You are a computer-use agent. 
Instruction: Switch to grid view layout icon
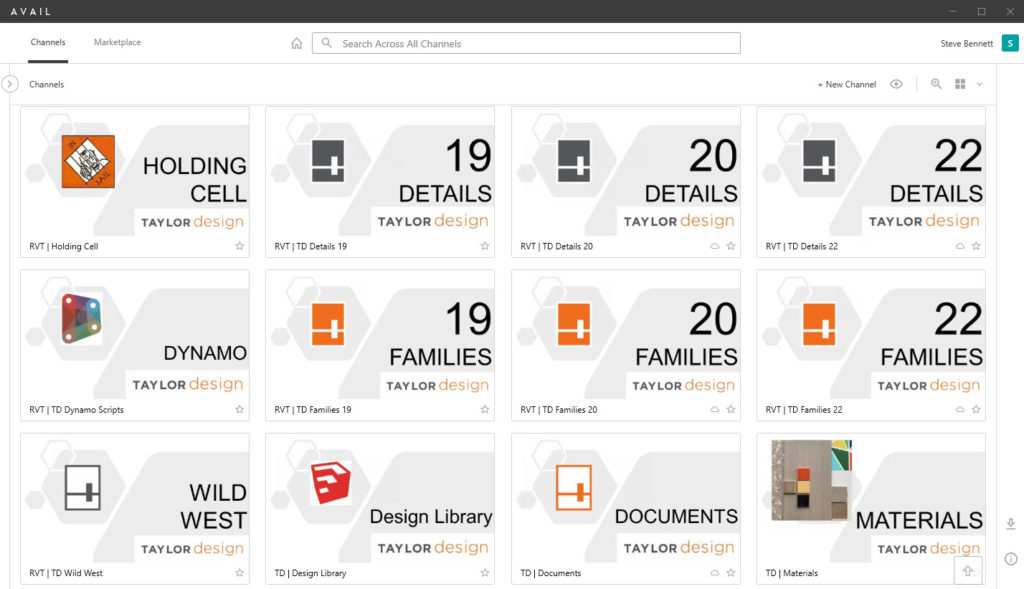coord(960,84)
